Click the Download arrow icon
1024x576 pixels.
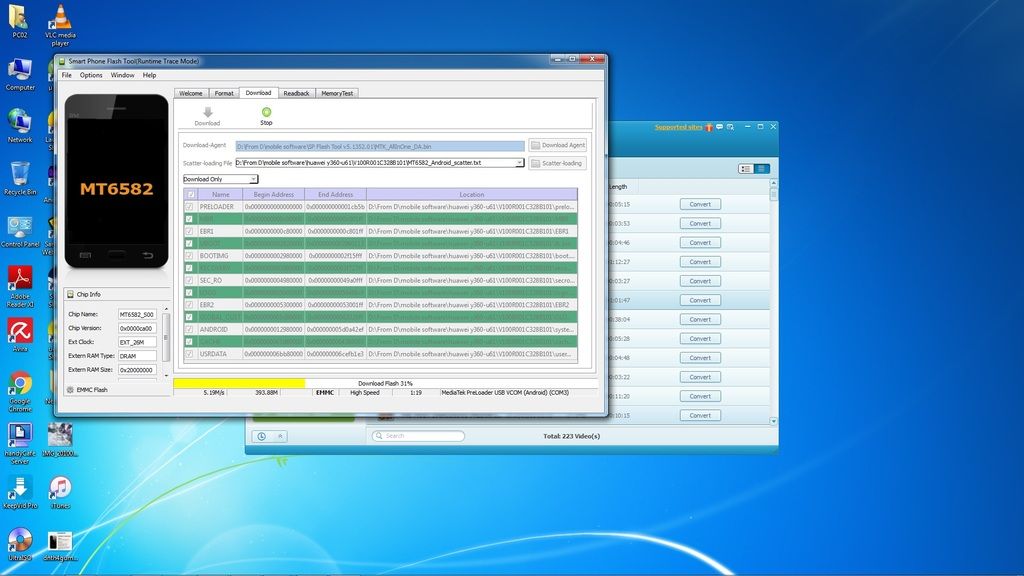[x=207, y=113]
